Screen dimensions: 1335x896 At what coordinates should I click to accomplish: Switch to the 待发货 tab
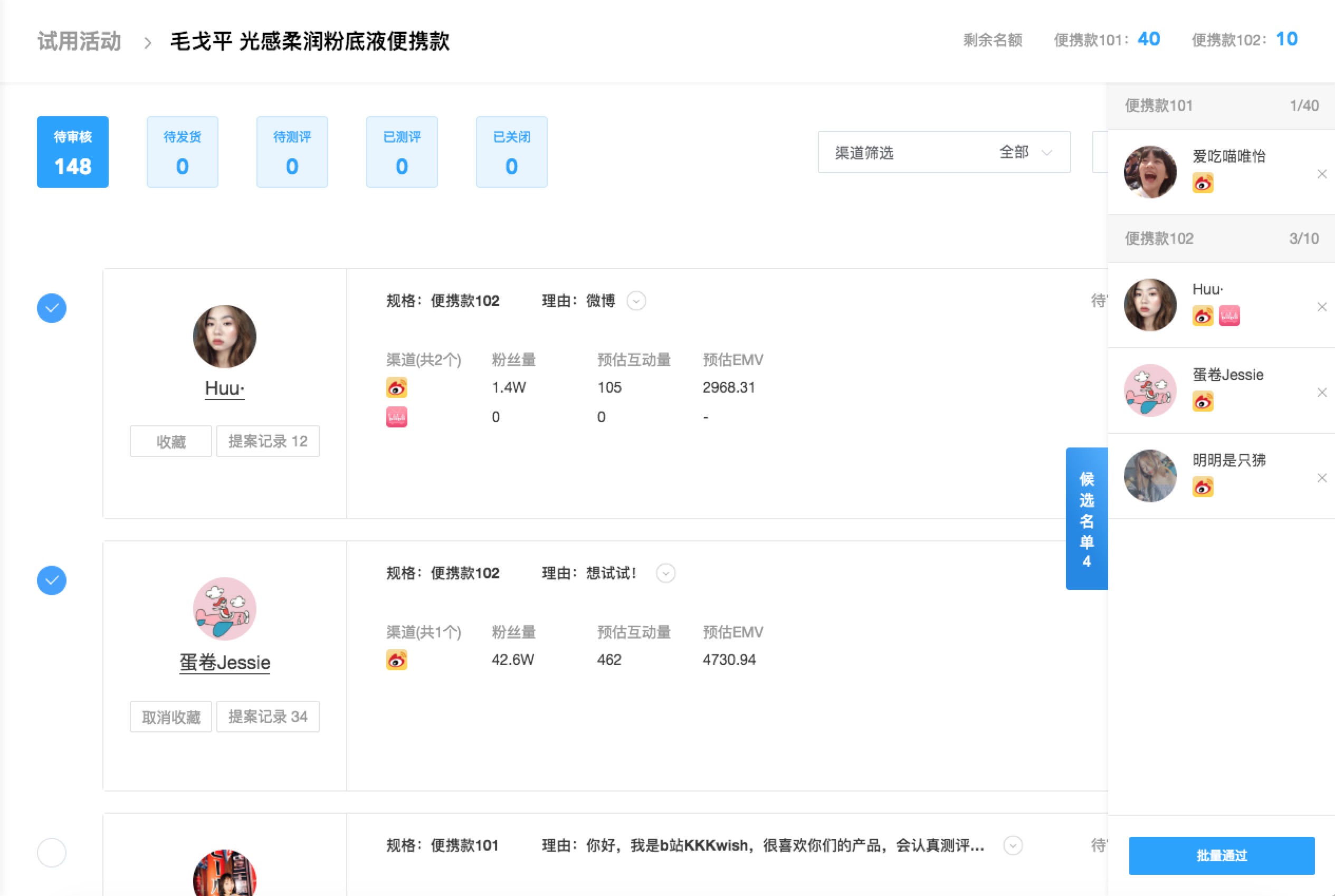click(182, 152)
